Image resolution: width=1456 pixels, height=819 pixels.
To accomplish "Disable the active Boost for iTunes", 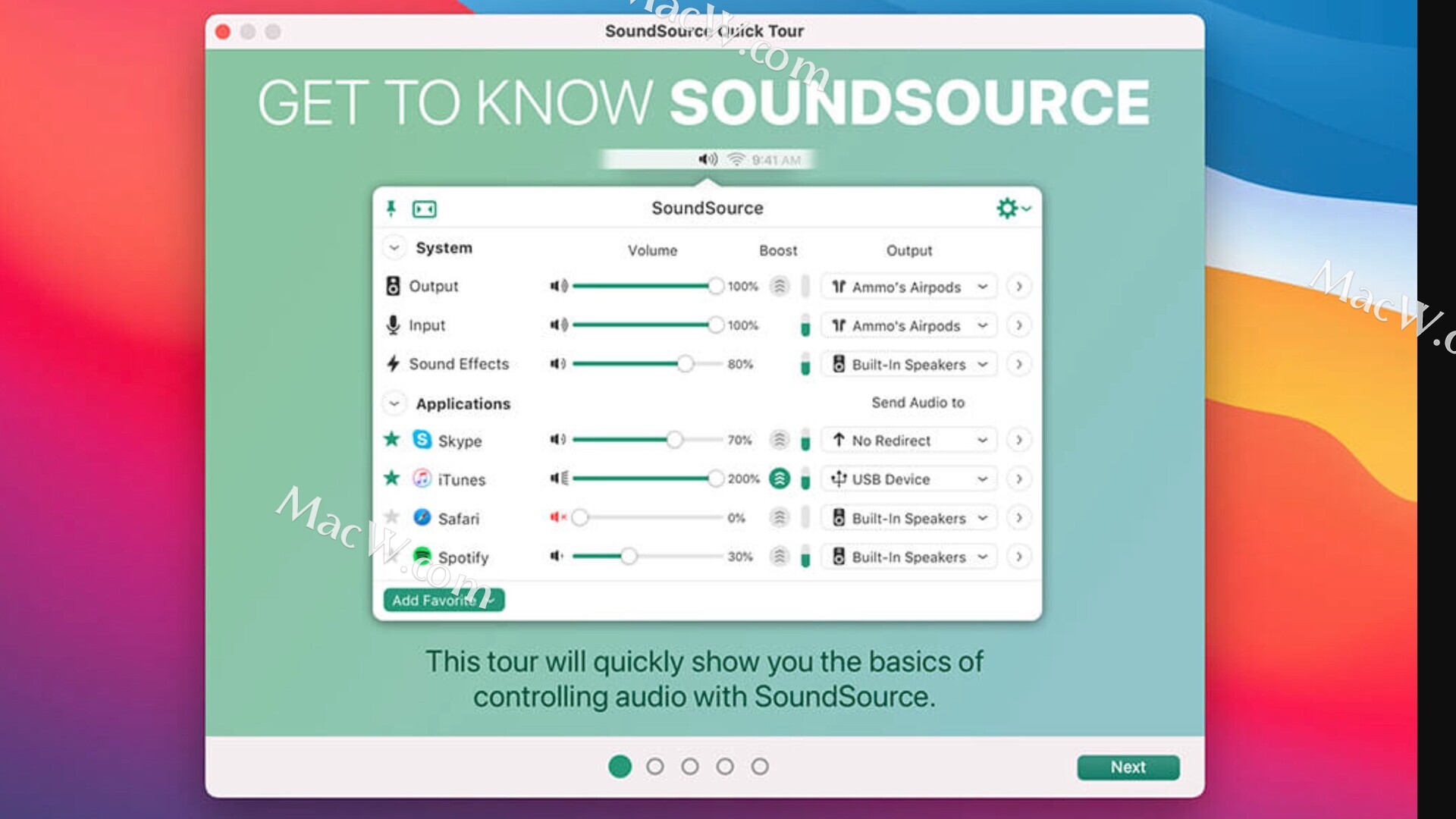I will pyautogui.click(x=780, y=479).
